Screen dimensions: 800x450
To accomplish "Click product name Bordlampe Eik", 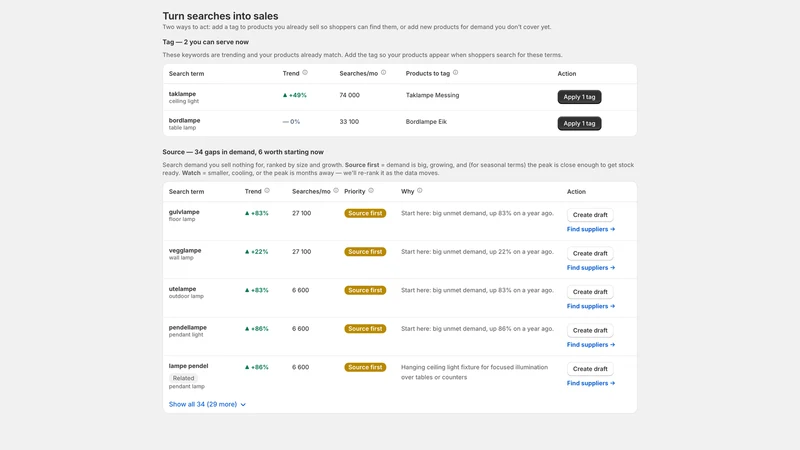I will 426,121.
